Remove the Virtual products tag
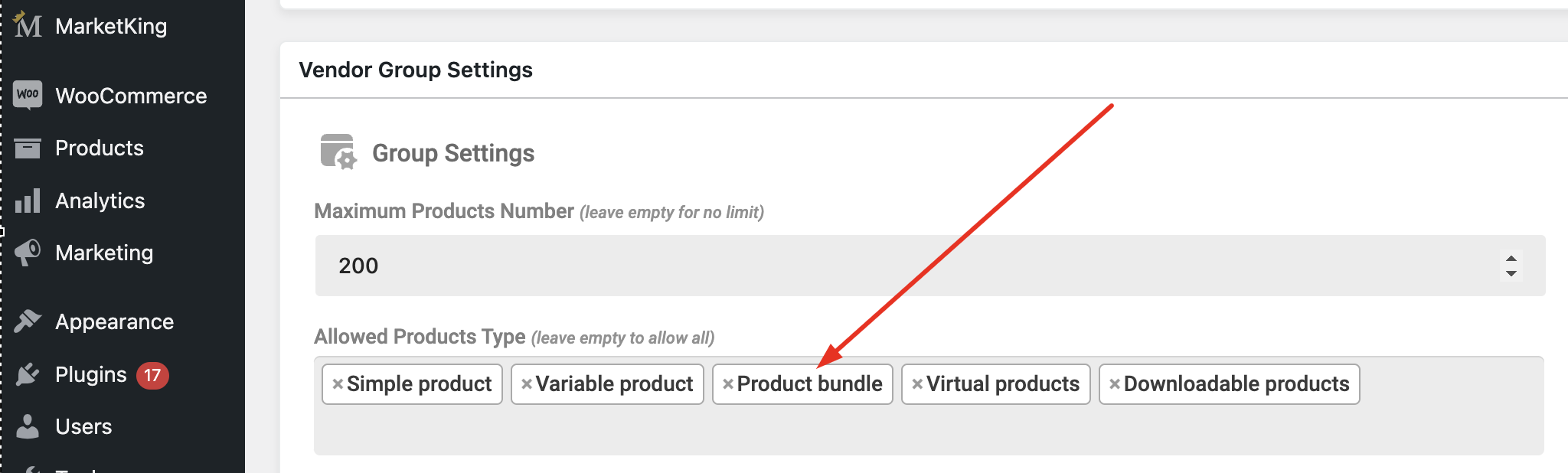Screen dimensions: 1568x473 click(917, 384)
